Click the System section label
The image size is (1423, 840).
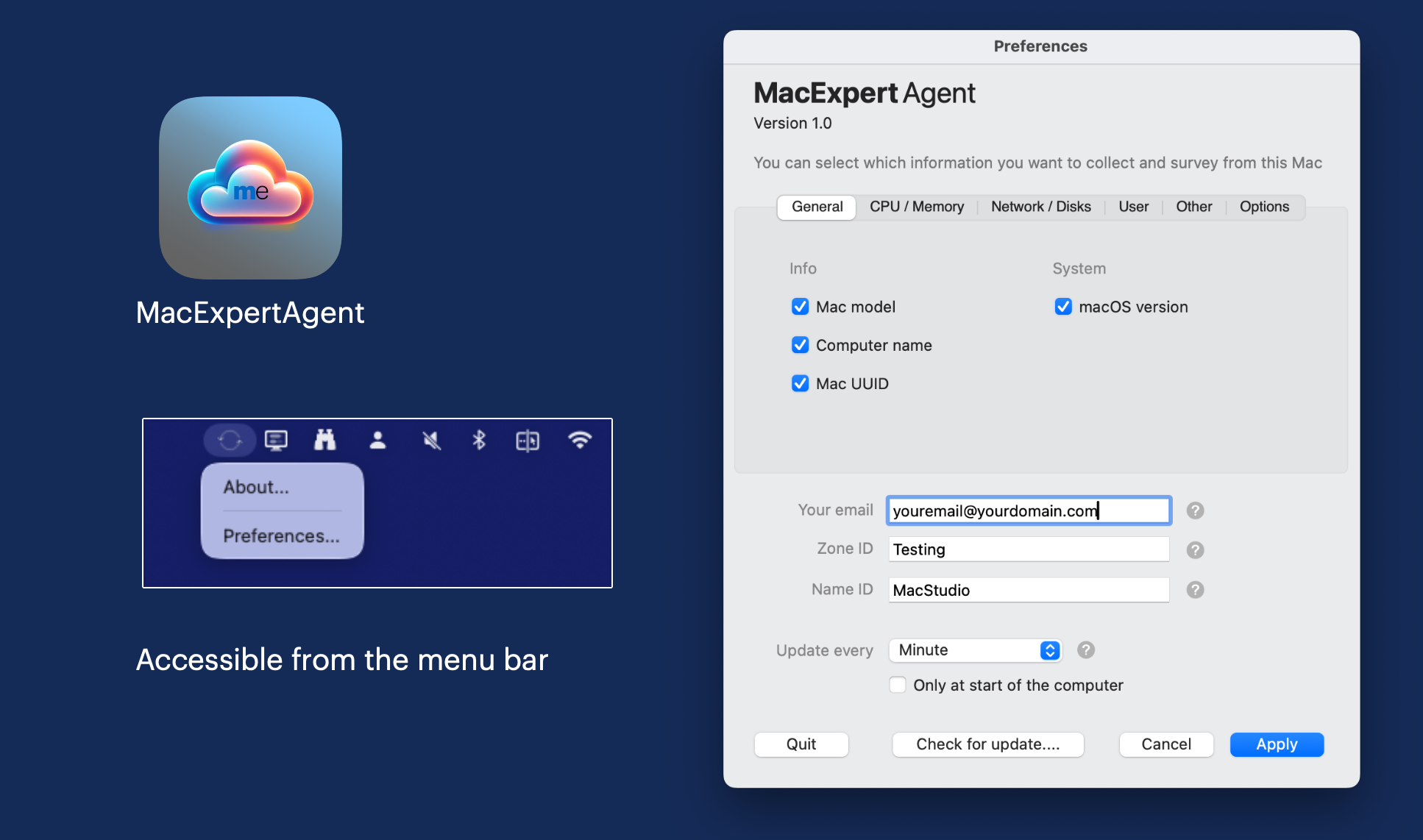[x=1079, y=268]
